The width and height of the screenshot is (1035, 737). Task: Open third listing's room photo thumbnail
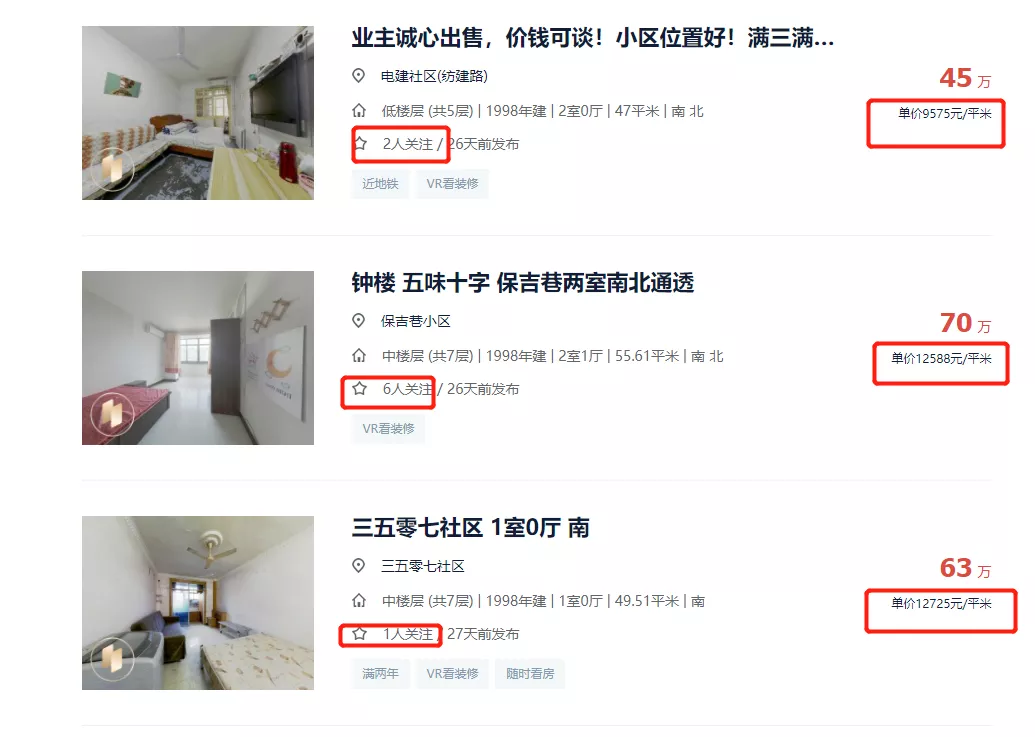198,602
